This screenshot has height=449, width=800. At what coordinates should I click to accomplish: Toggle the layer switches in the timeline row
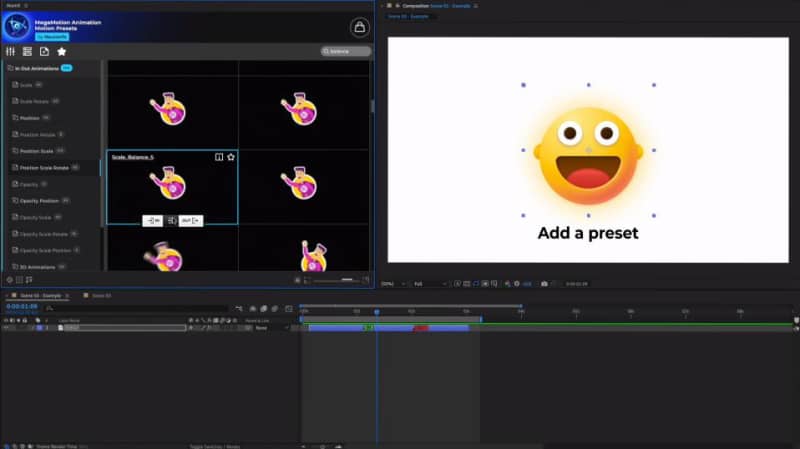point(219,328)
